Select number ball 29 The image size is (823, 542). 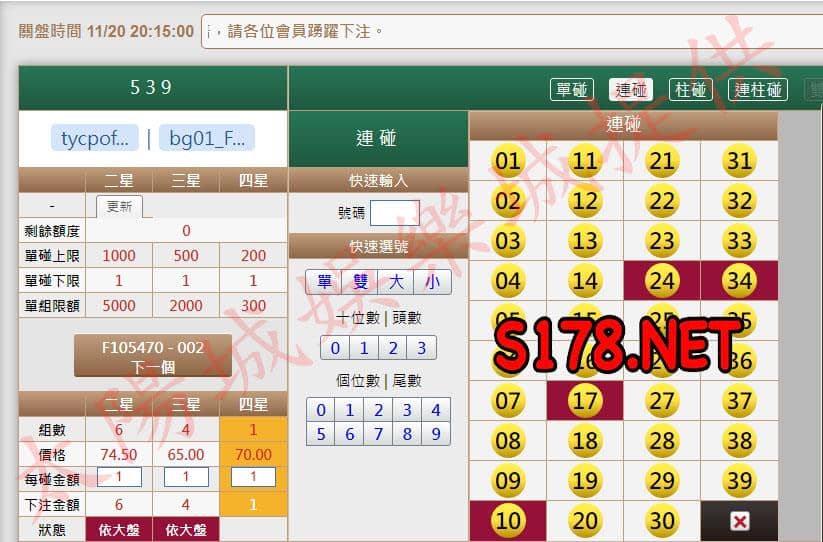pyautogui.click(x=662, y=481)
